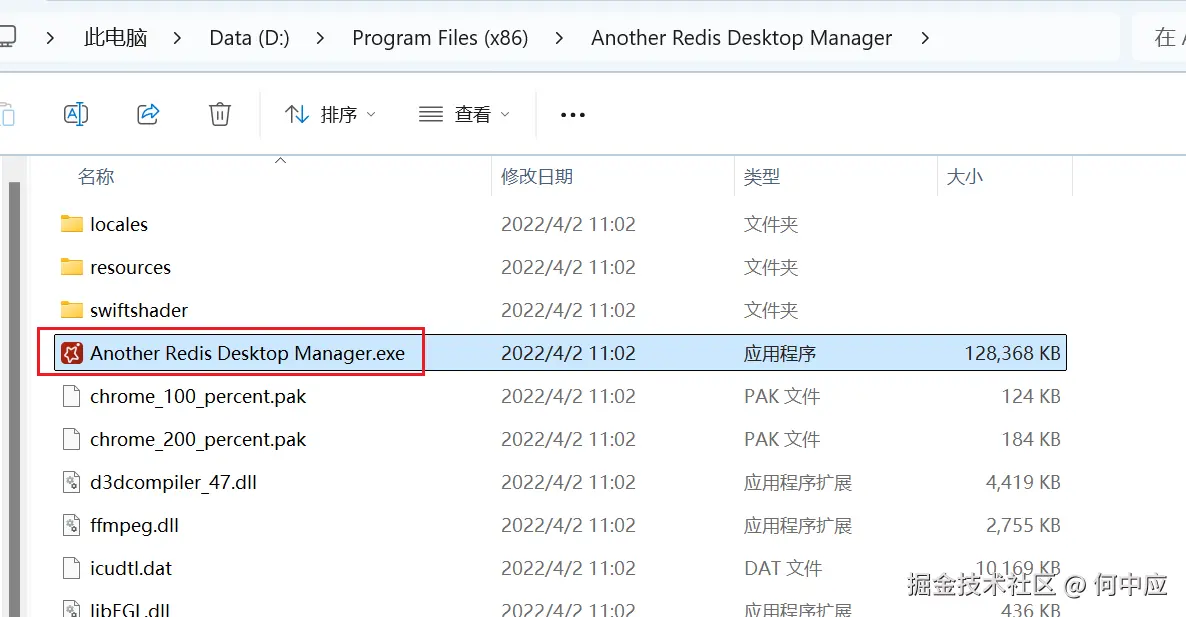Select Another Redis Desktop Manager.exe file name
This screenshot has height=617, width=1186.
coord(247,353)
